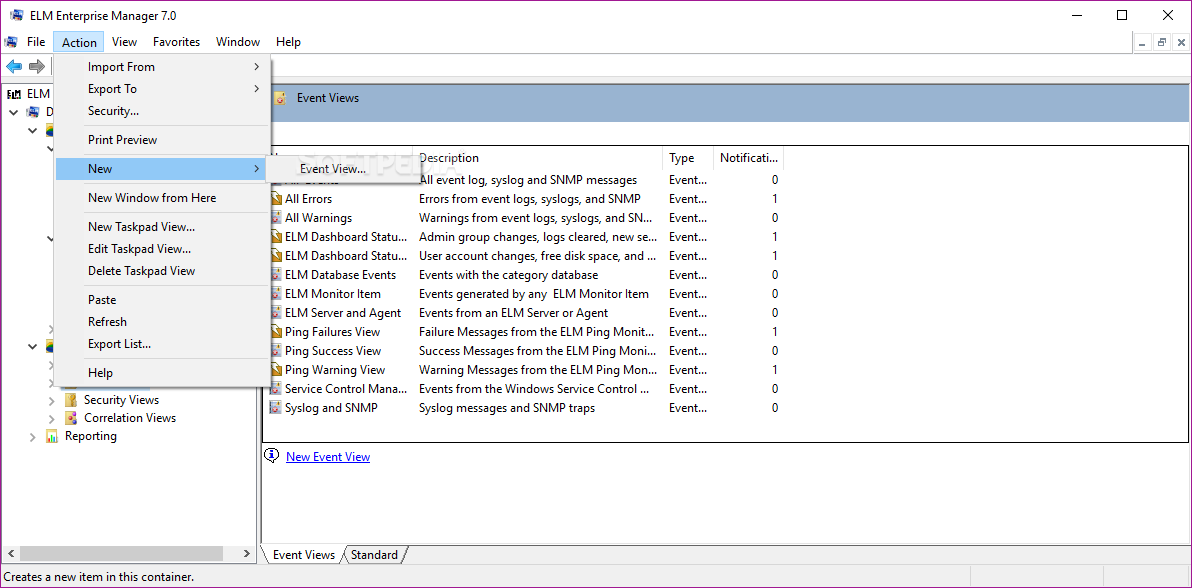The image size is (1192, 588).
Task: Open the Favorites menu
Action: [176, 42]
